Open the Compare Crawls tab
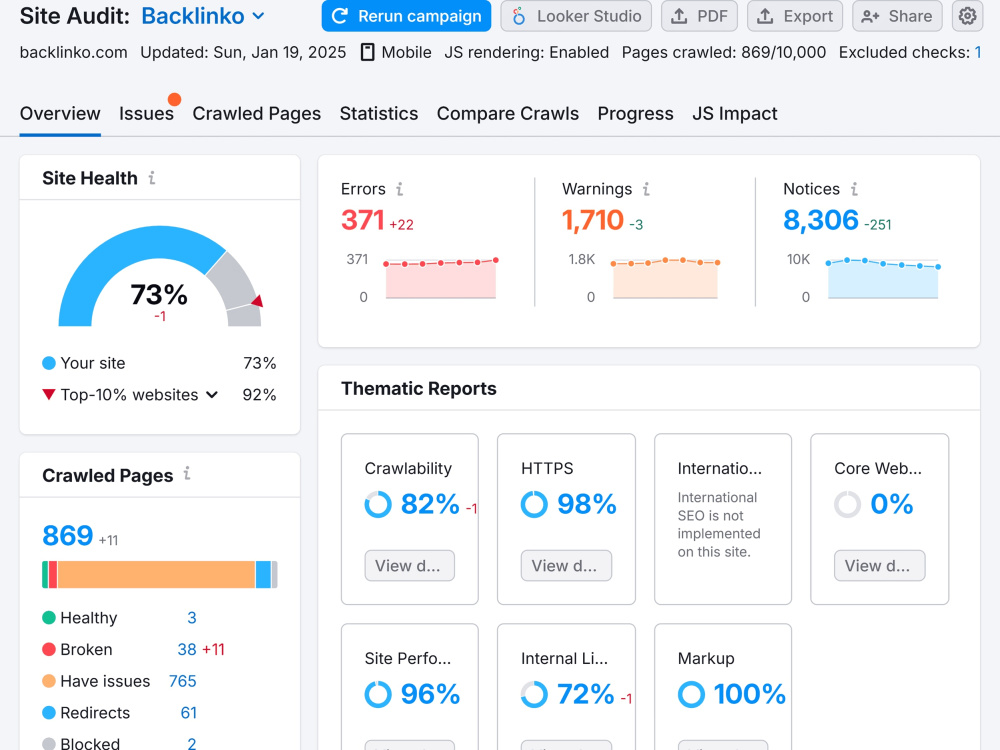 [508, 114]
